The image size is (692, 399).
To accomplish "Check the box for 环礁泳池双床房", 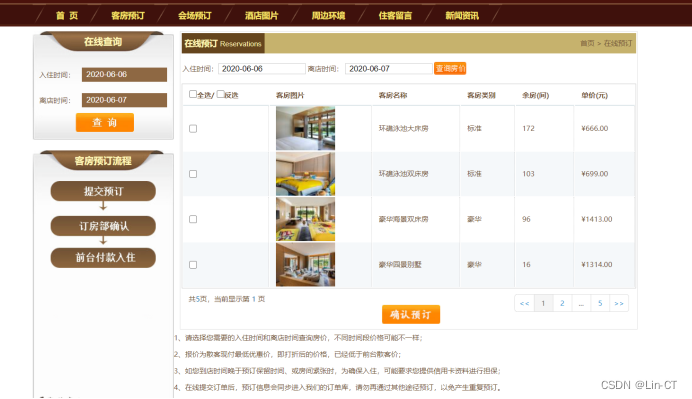I will click(193, 174).
